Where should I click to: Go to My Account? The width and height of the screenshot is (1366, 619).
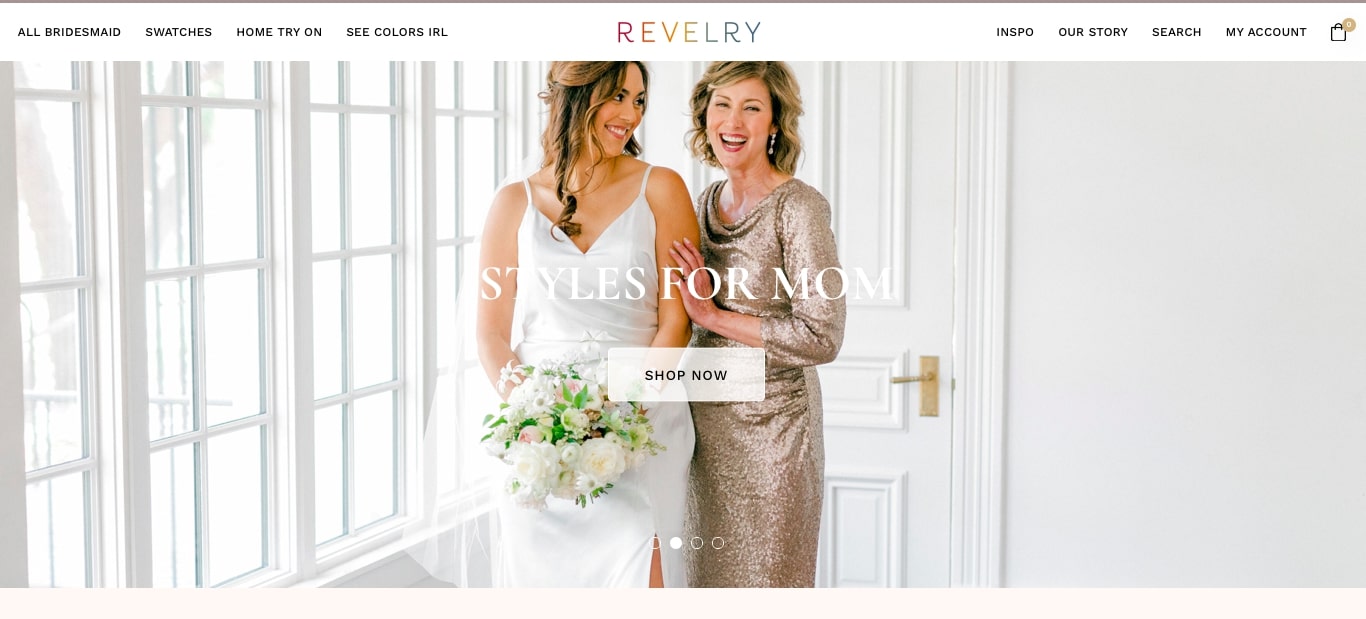tap(1266, 32)
